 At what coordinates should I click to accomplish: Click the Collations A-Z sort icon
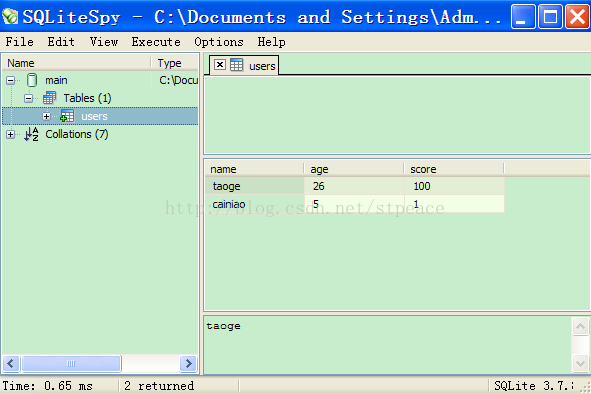[31, 134]
